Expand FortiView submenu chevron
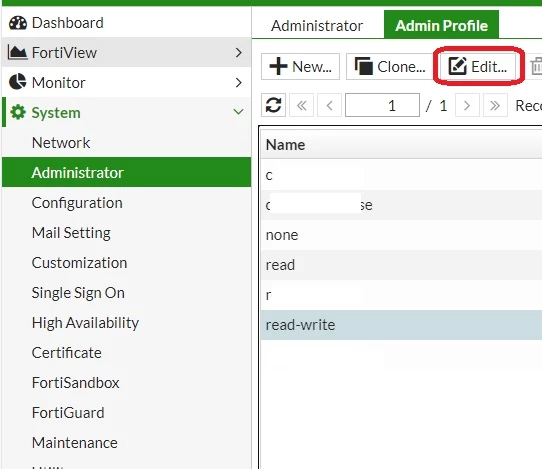 coord(238,53)
